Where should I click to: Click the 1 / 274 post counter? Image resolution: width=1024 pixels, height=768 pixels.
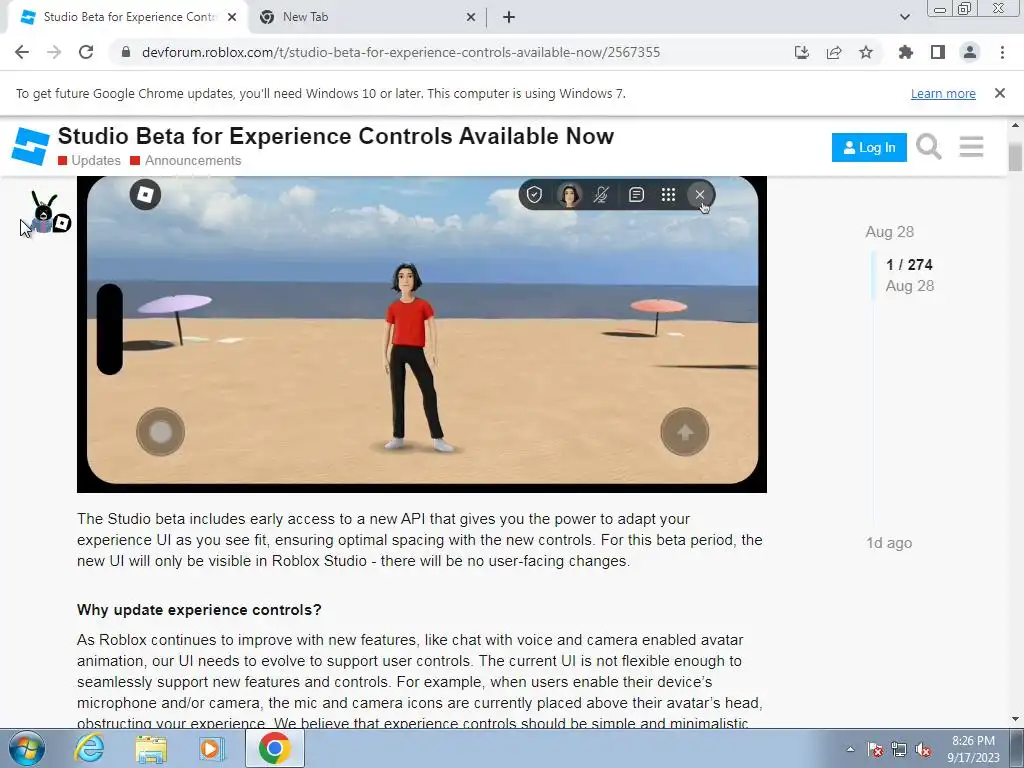909,264
